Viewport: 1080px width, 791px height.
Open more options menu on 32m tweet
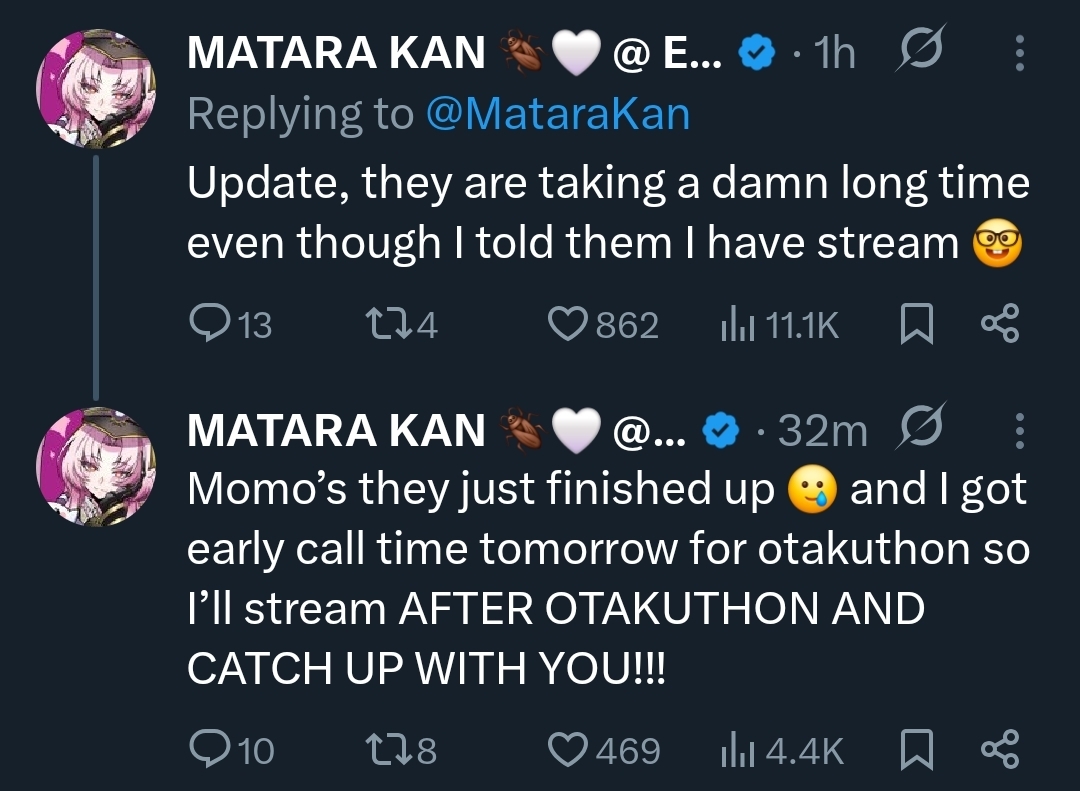1019,431
